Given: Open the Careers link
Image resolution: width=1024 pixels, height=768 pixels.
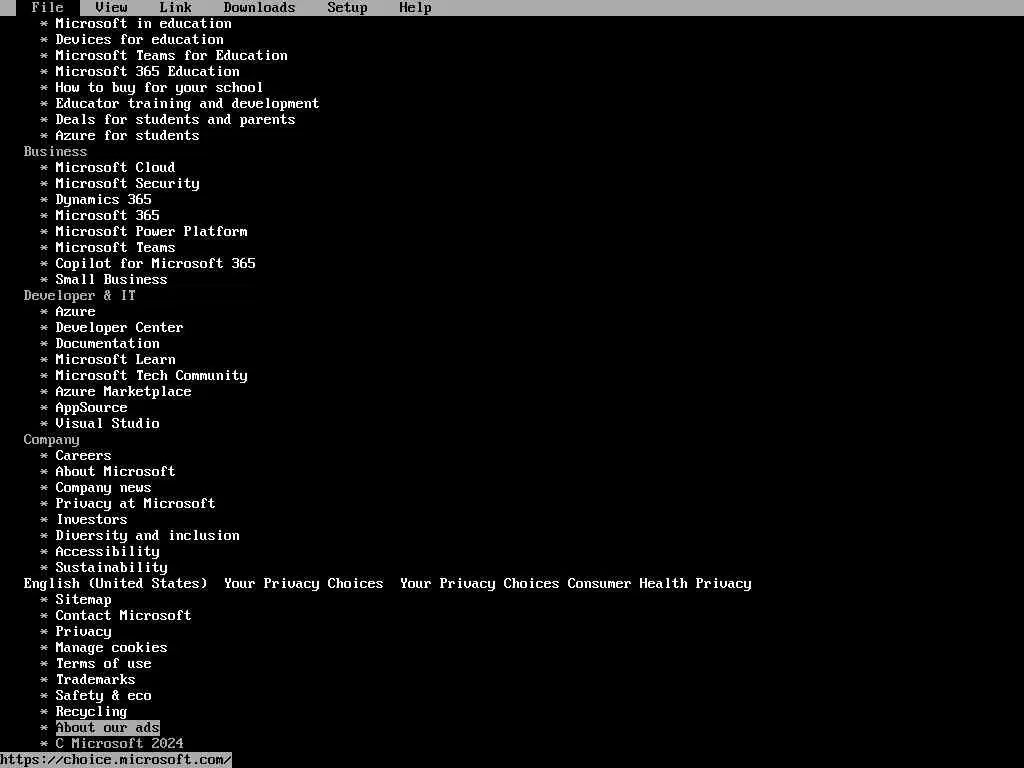Looking at the screenshot, I should pos(84,455).
